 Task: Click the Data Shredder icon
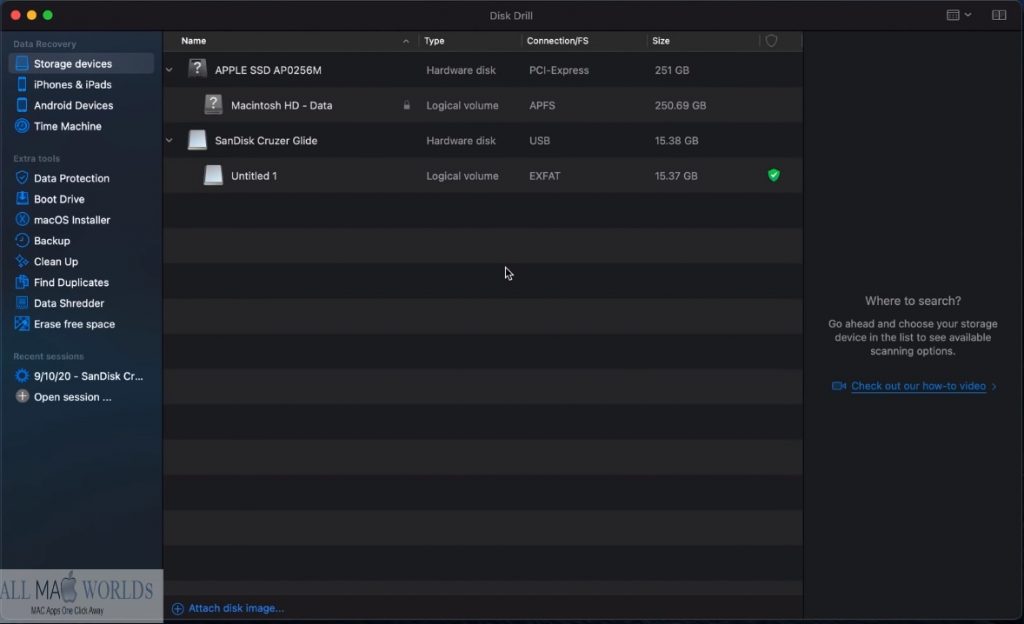[x=22, y=303]
